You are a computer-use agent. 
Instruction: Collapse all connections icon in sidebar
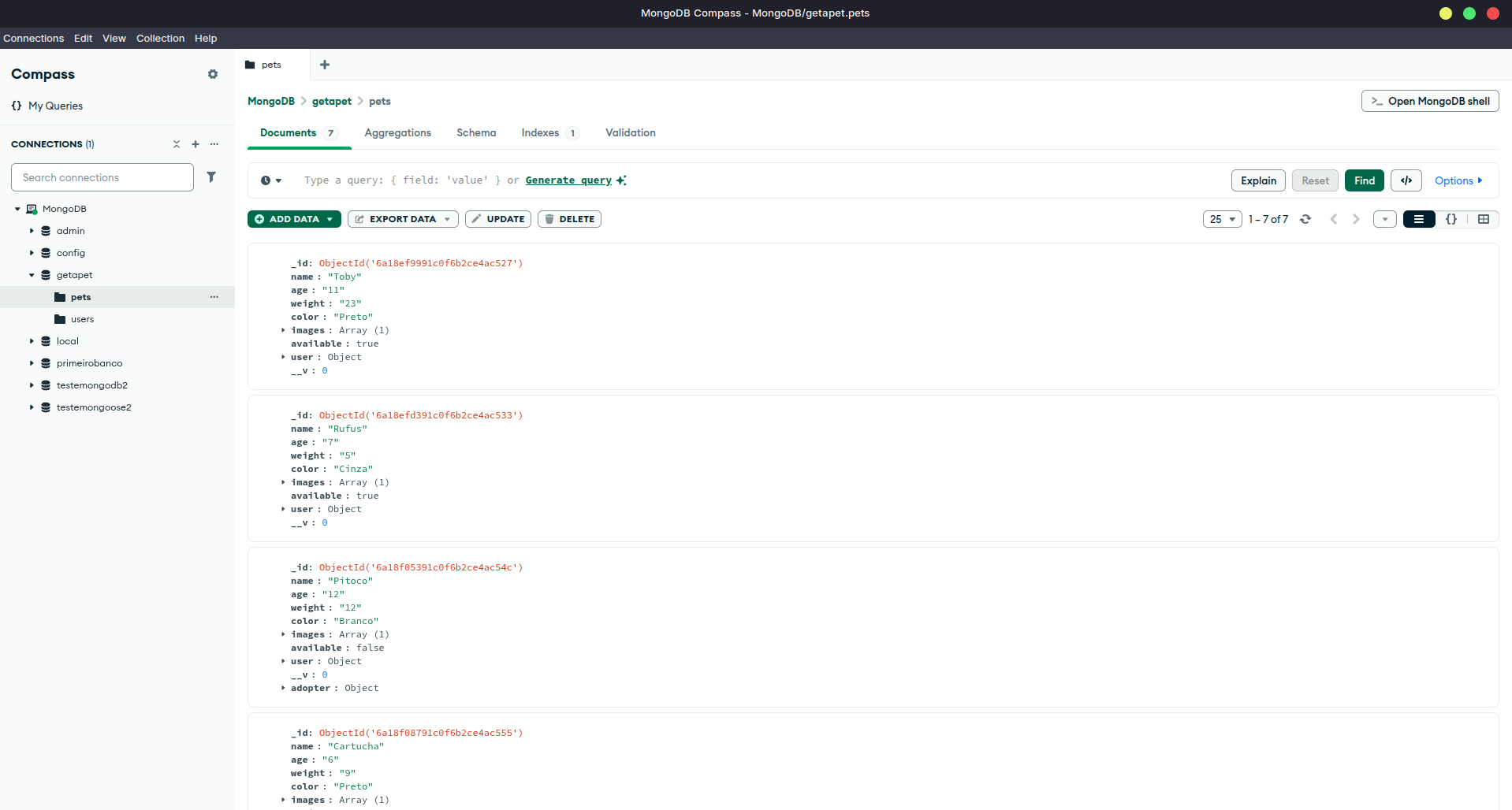(177, 144)
